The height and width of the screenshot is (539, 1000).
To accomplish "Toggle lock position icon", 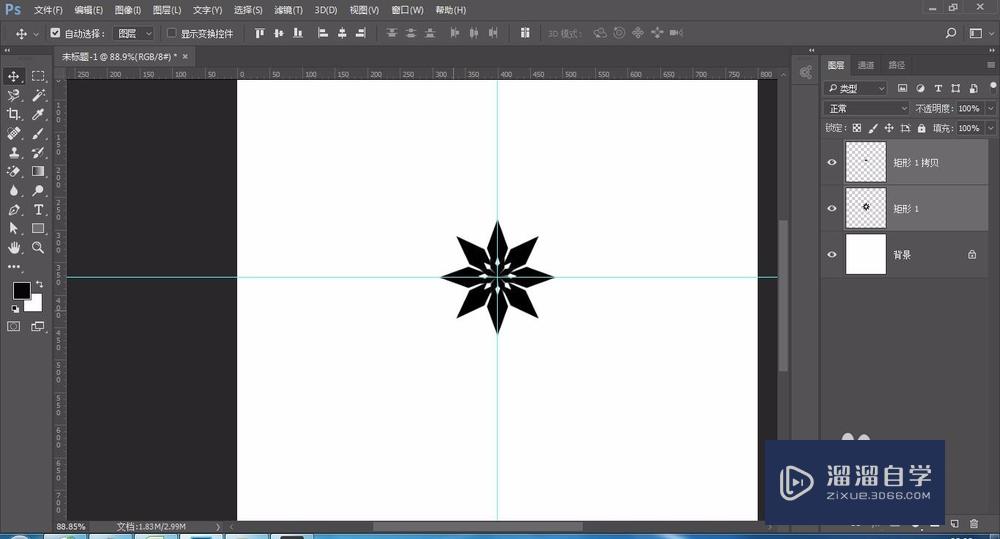I will (x=889, y=128).
